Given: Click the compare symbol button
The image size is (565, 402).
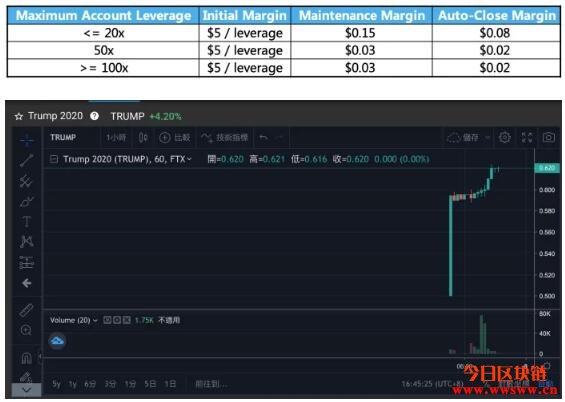Looking at the screenshot, I should click(x=175, y=137).
